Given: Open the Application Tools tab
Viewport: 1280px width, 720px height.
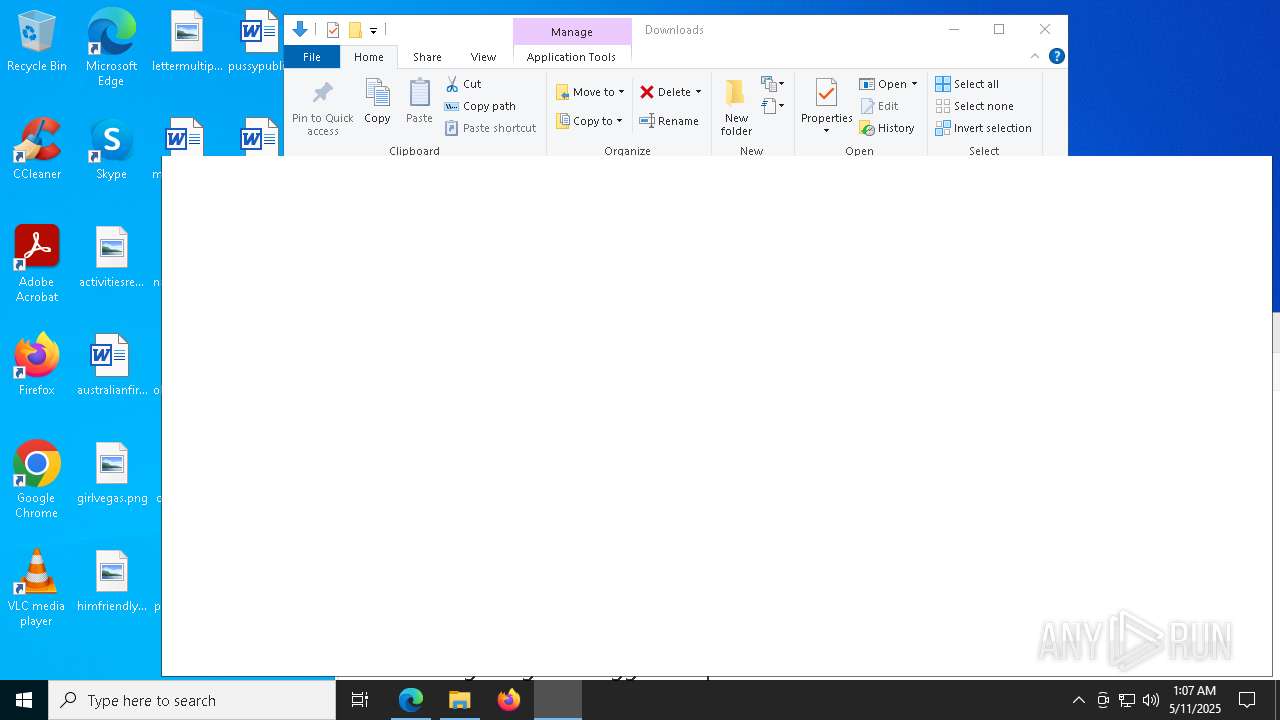Looking at the screenshot, I should pos(571,57).
